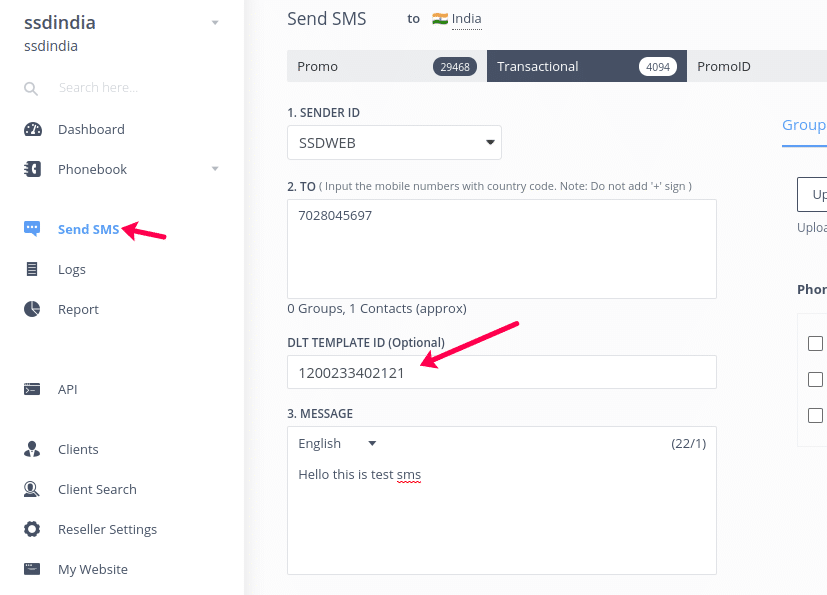This screenshot has width=827, height=595.
Task: Click the My Website window icon
Action: (x=32, y=569)
